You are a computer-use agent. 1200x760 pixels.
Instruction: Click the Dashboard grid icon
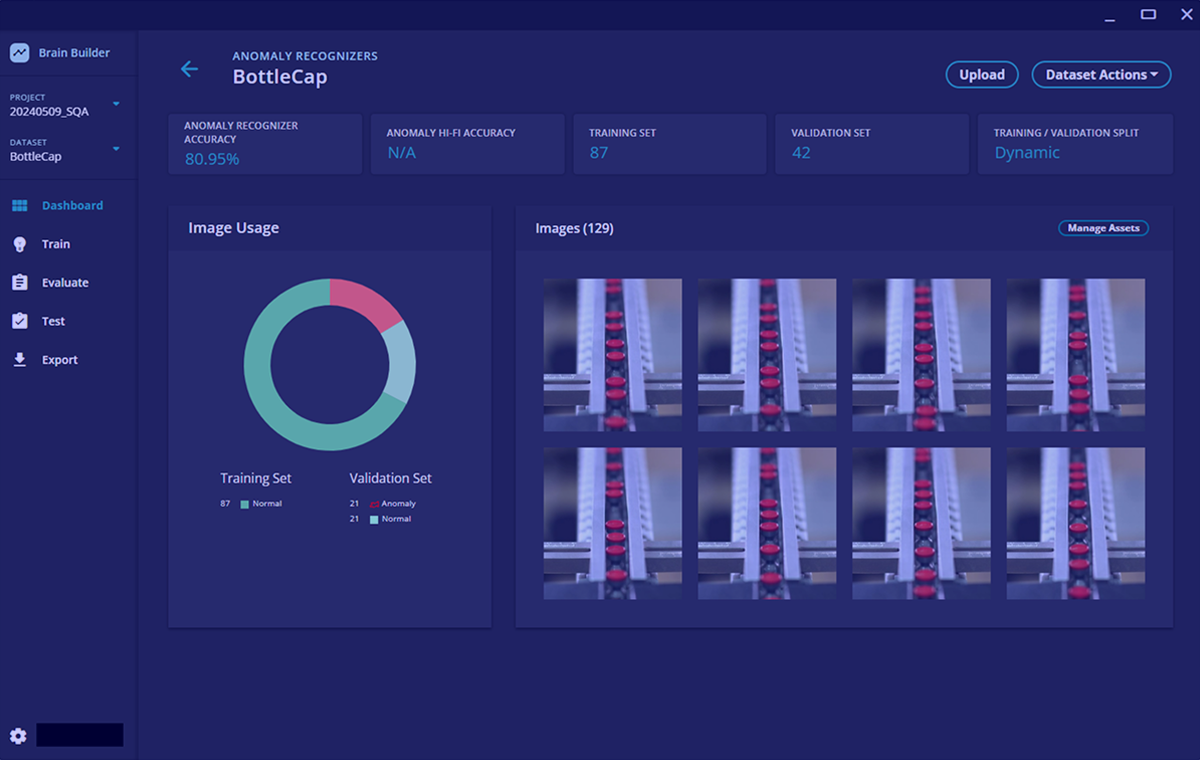19,206
